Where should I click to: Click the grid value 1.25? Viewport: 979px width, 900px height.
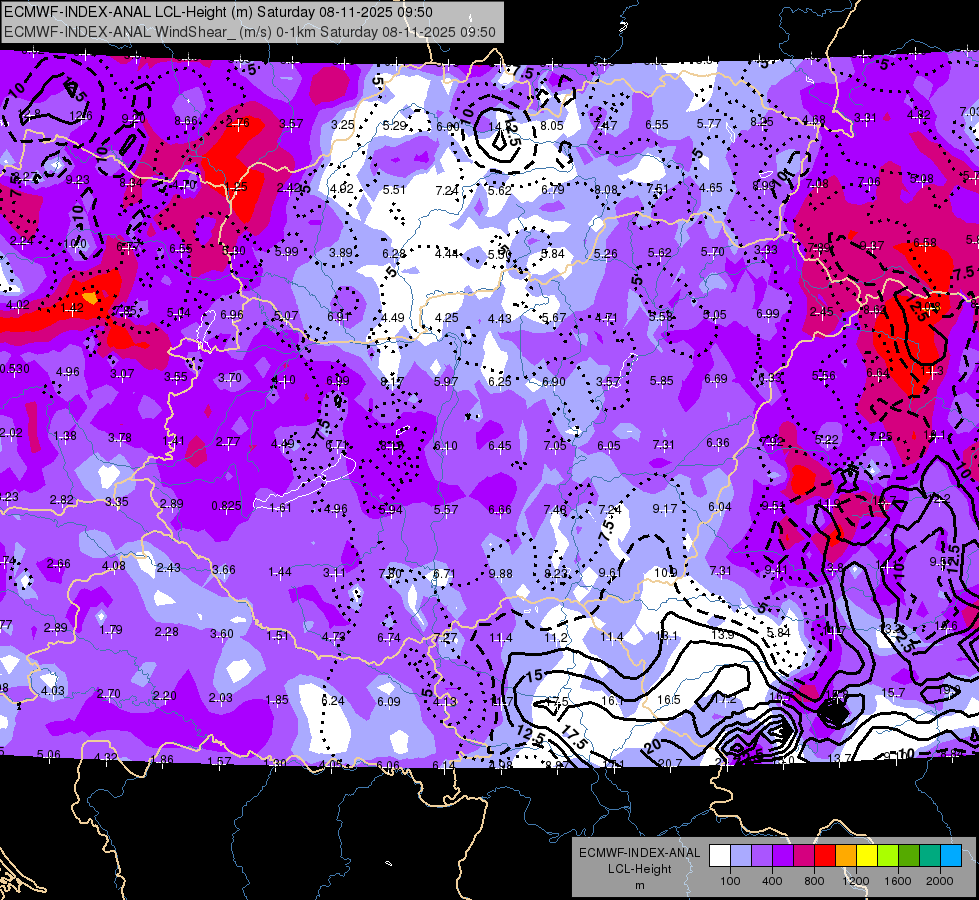(x=236, y=187)
